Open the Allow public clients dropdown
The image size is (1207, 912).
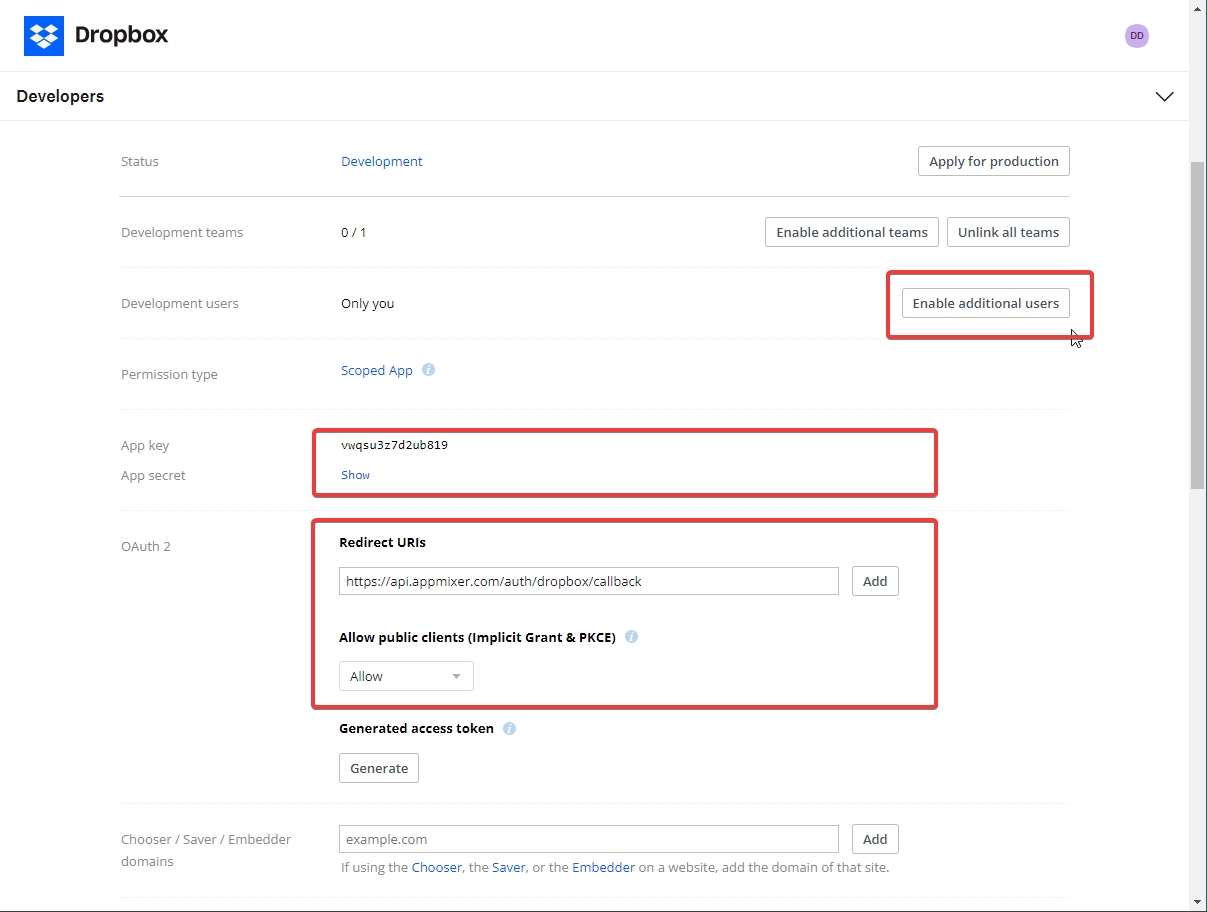click(406, 677)
